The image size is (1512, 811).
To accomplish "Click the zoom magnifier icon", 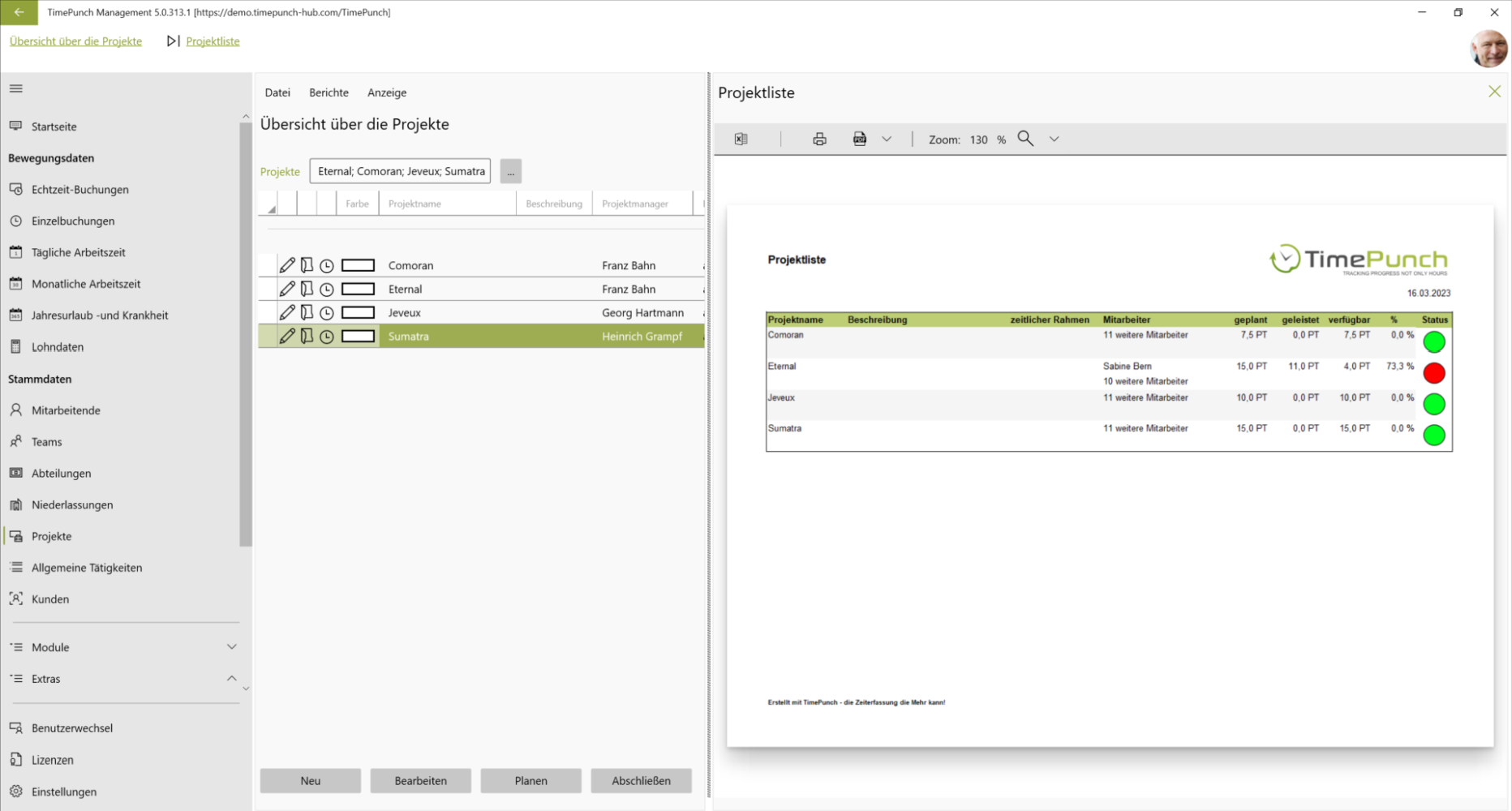I will tap(1025, 139).
